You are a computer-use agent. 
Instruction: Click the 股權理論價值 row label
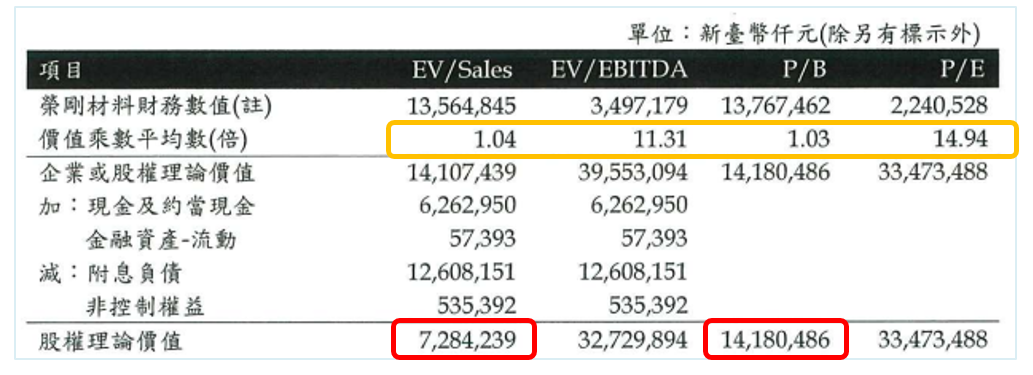tap(110, 341)
